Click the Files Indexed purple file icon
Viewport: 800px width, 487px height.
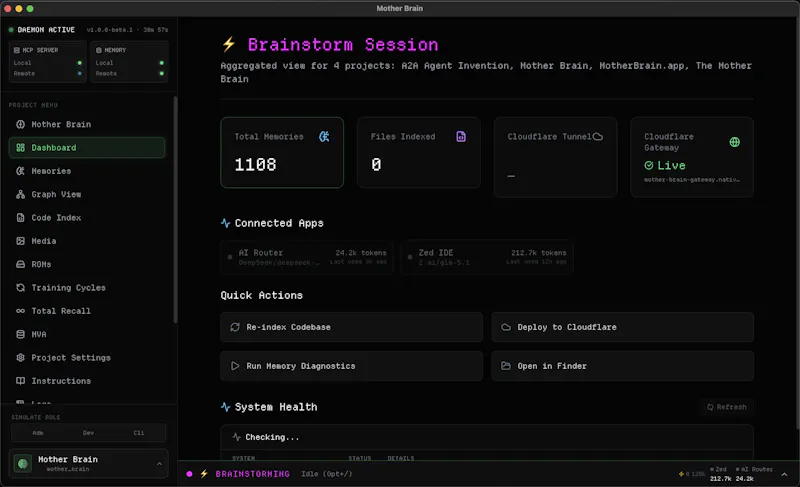[461, 137]
